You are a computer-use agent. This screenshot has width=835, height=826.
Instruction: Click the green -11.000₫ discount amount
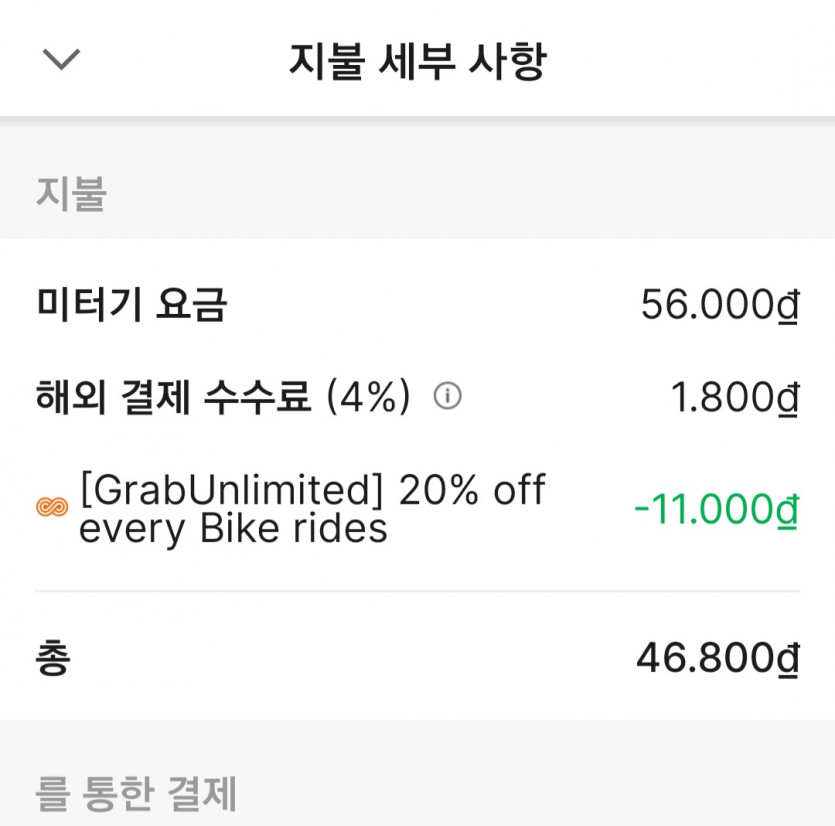tap(716, 510)
